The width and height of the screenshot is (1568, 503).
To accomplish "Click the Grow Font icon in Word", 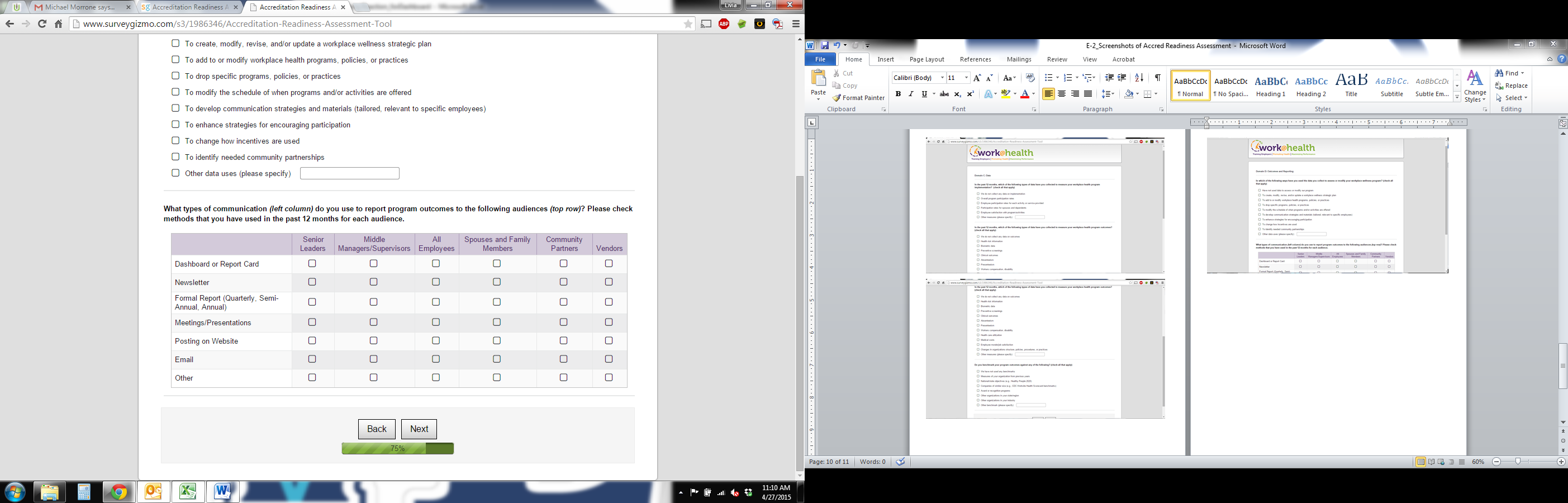I will 977,78.
